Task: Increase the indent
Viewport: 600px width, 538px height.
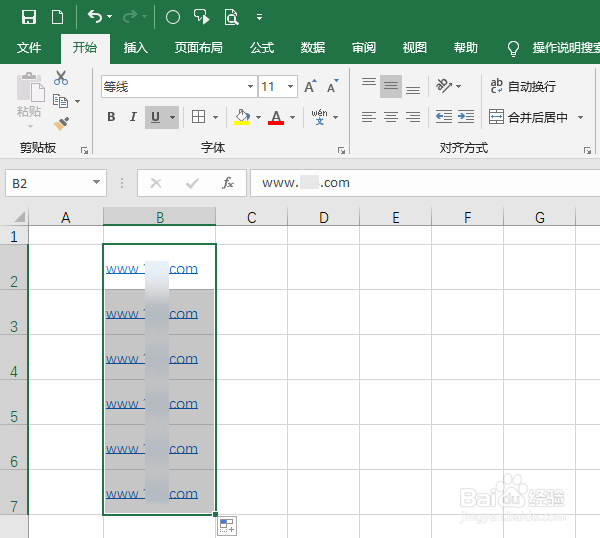Action: point(466,117)
